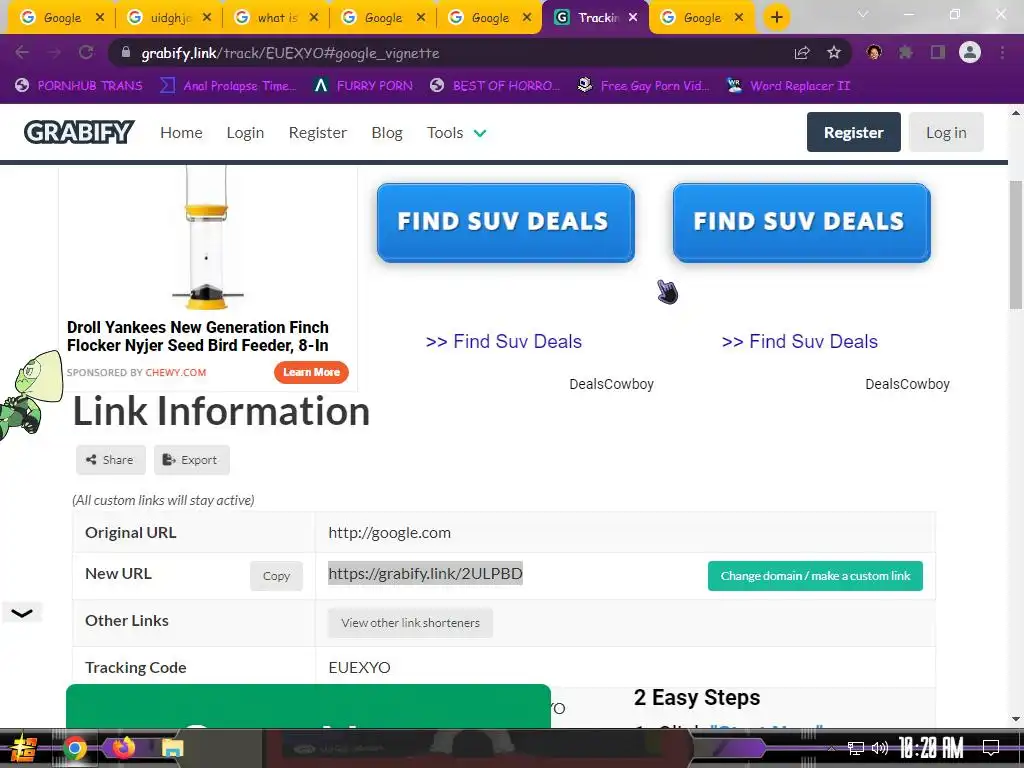Launch Firefox from the taskbar
The image size is (1024, 768).
[x=124, y=747]
